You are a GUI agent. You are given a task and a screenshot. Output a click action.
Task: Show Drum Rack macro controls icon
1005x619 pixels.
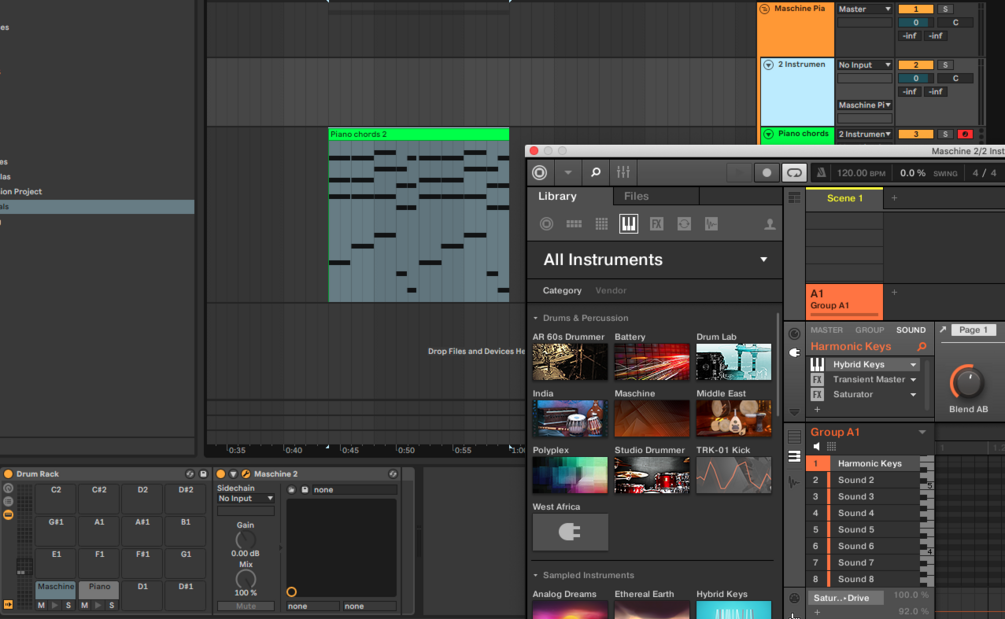pyautogui.click(x=8, y=488)
